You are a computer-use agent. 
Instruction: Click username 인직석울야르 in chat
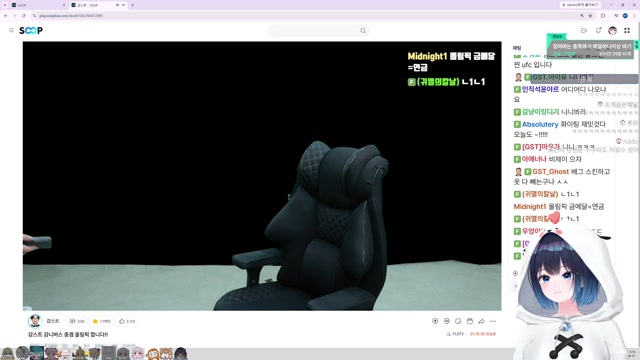point(540,89)
